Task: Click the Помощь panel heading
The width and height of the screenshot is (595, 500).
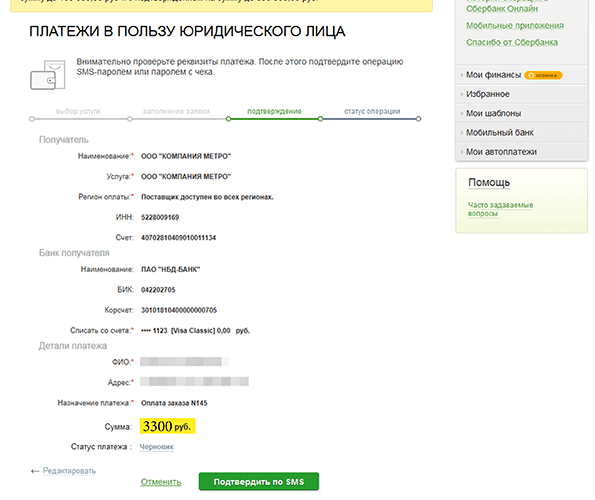Action: (489, 182)
